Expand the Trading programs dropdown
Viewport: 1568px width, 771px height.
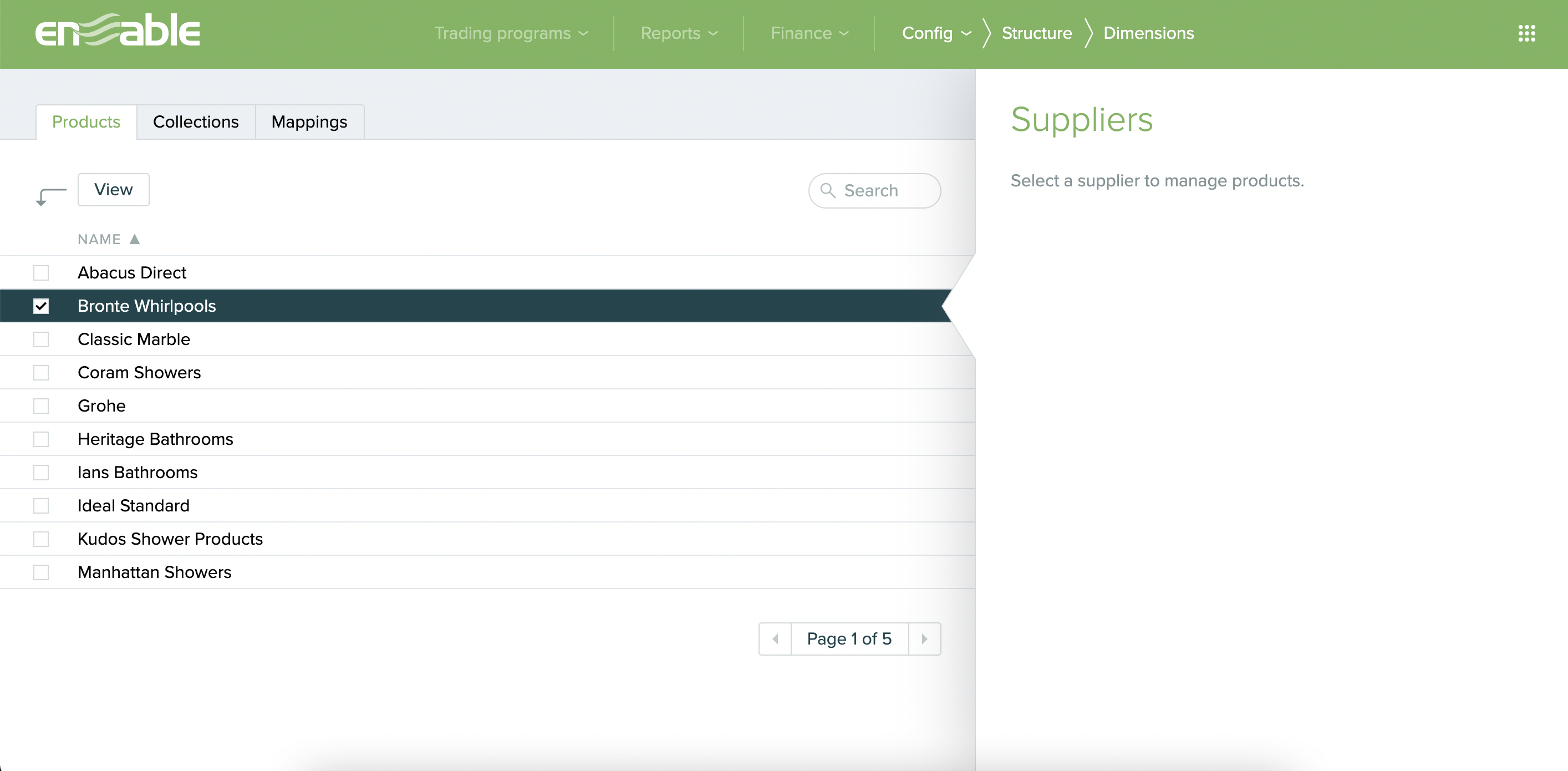point(511,33)
